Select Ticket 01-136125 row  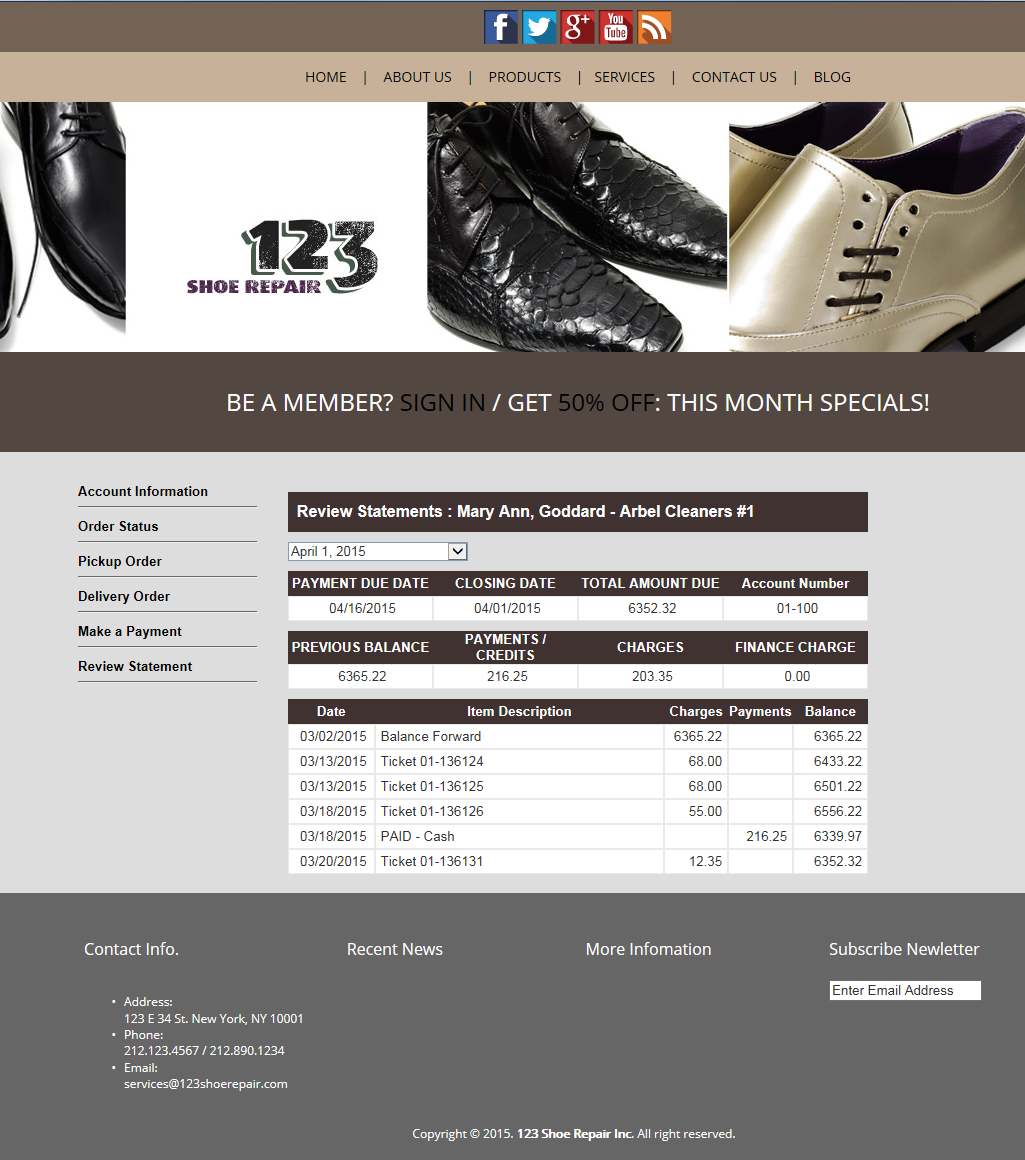578,786
